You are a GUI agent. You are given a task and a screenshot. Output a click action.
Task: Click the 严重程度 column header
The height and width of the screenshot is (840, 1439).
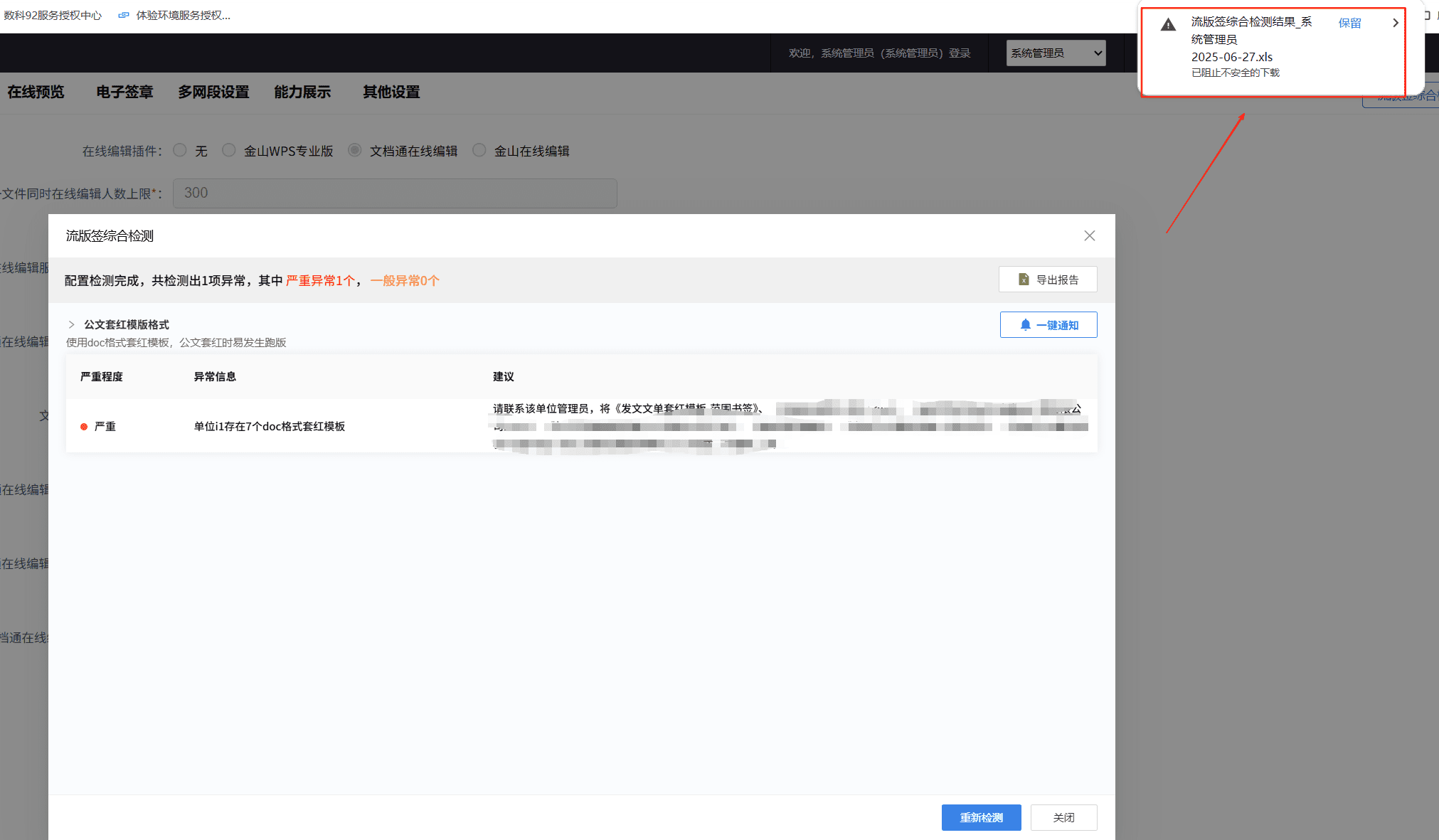(x=102, y=376)
